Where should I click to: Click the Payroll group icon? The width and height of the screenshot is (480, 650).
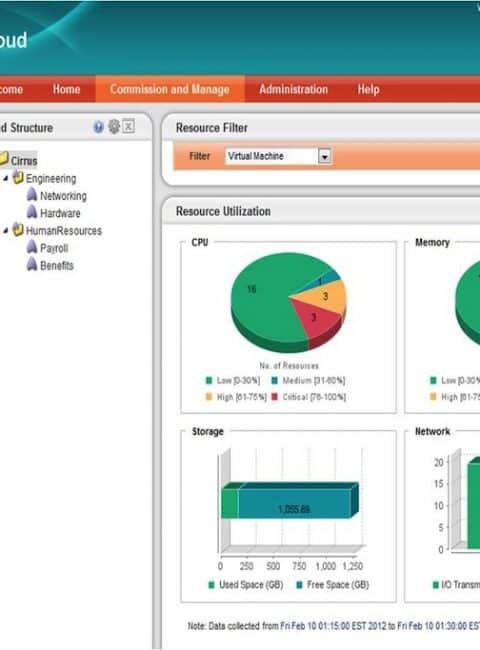[x=32, y=247]
